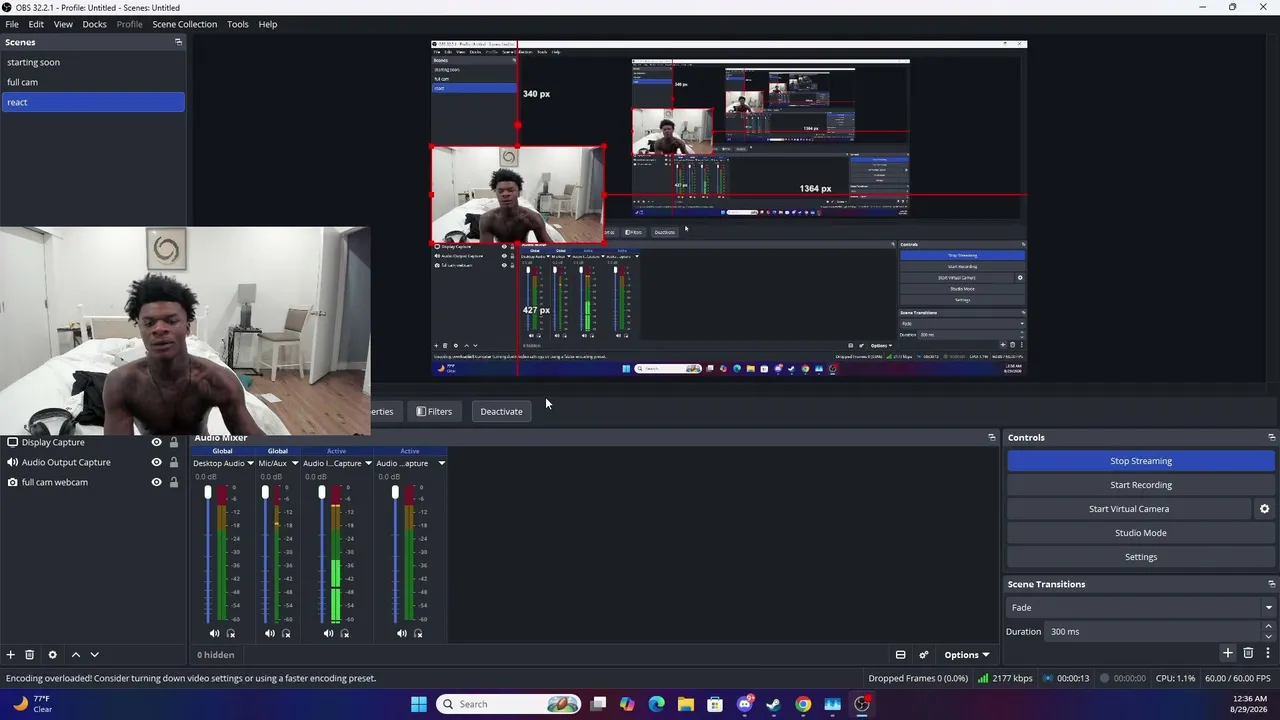Open Audio Input Capture channel dropdown
The image size is (1280, 720).
click(368, 463)
